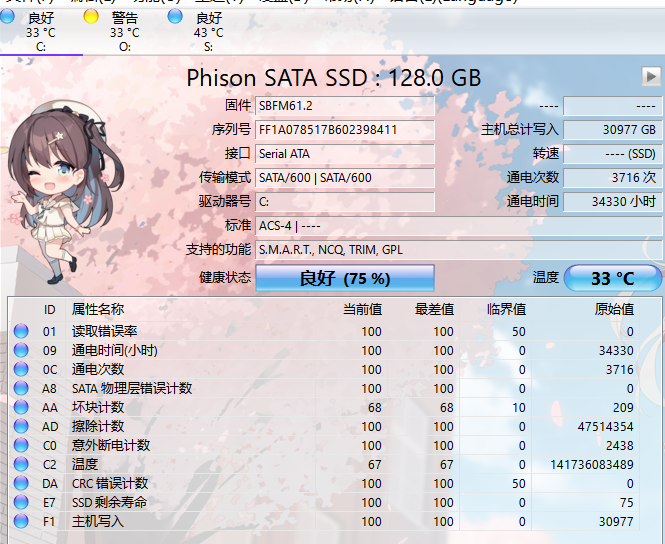The width and height of the screenshot is (665, 544).
Task: Go to next disk with arrow button
Action: click(651, 77)
